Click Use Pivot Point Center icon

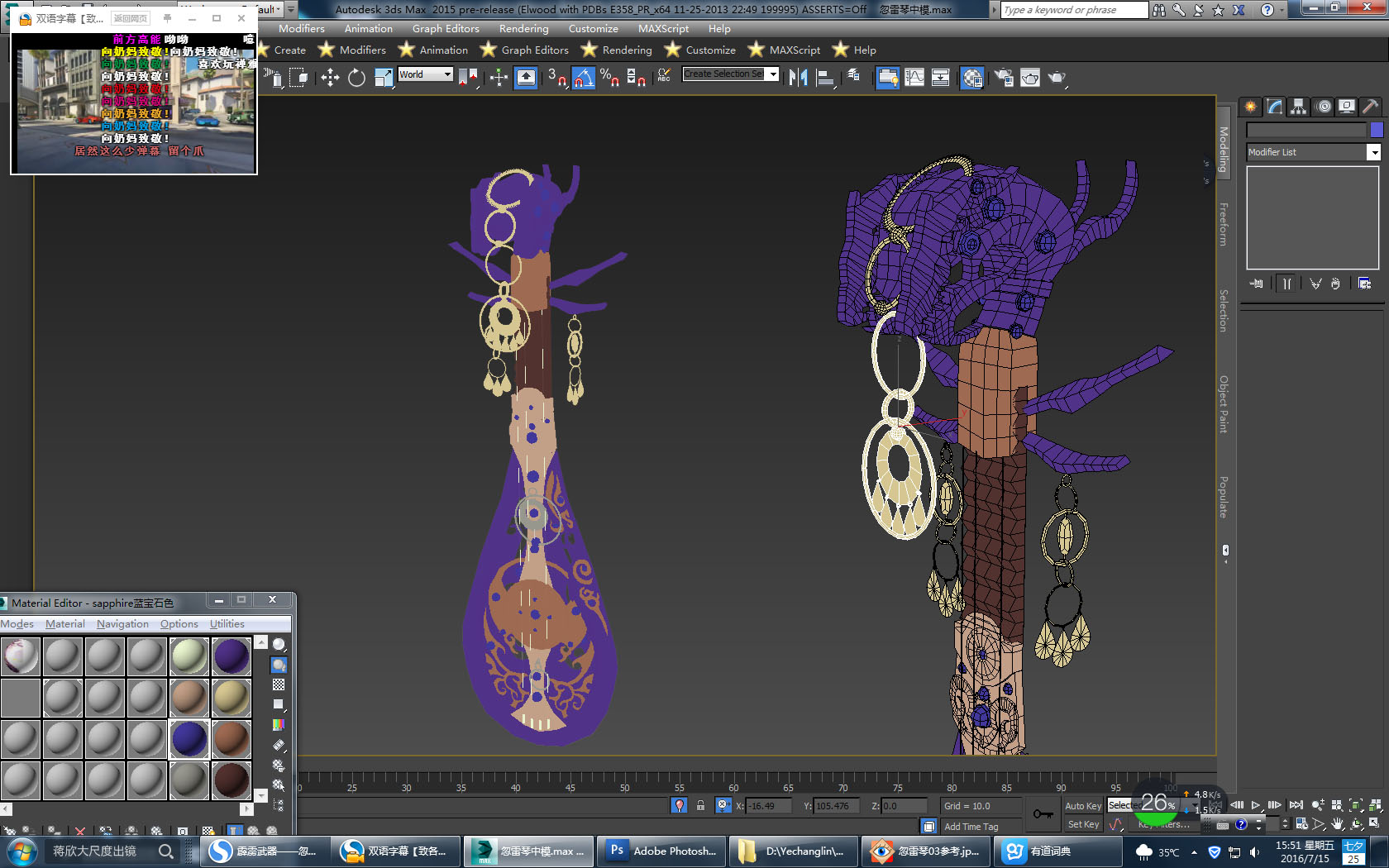tap(468, 78)
